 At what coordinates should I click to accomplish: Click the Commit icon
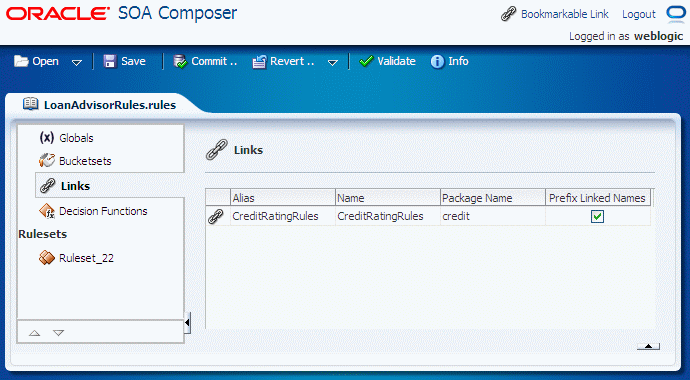coord(180,62)
